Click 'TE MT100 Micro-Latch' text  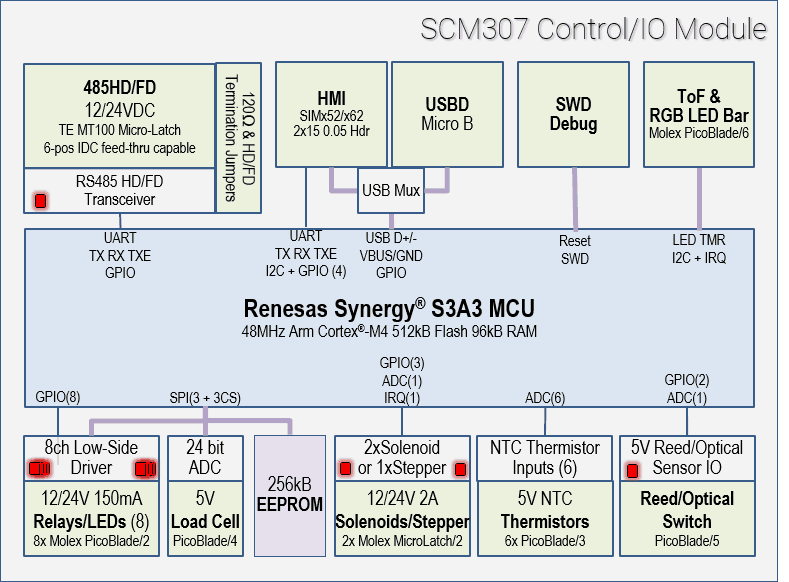coord(120,130)
